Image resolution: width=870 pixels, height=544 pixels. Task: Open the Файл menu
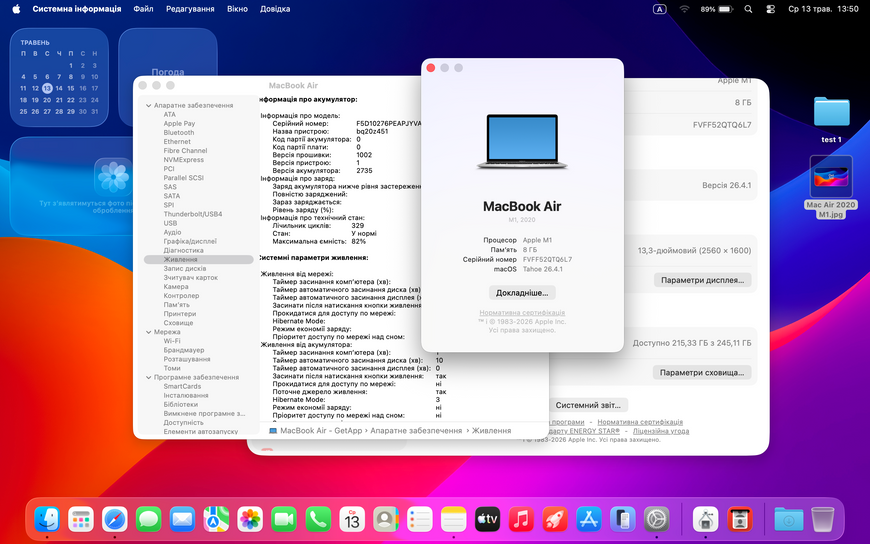click(x=143, y=9)
